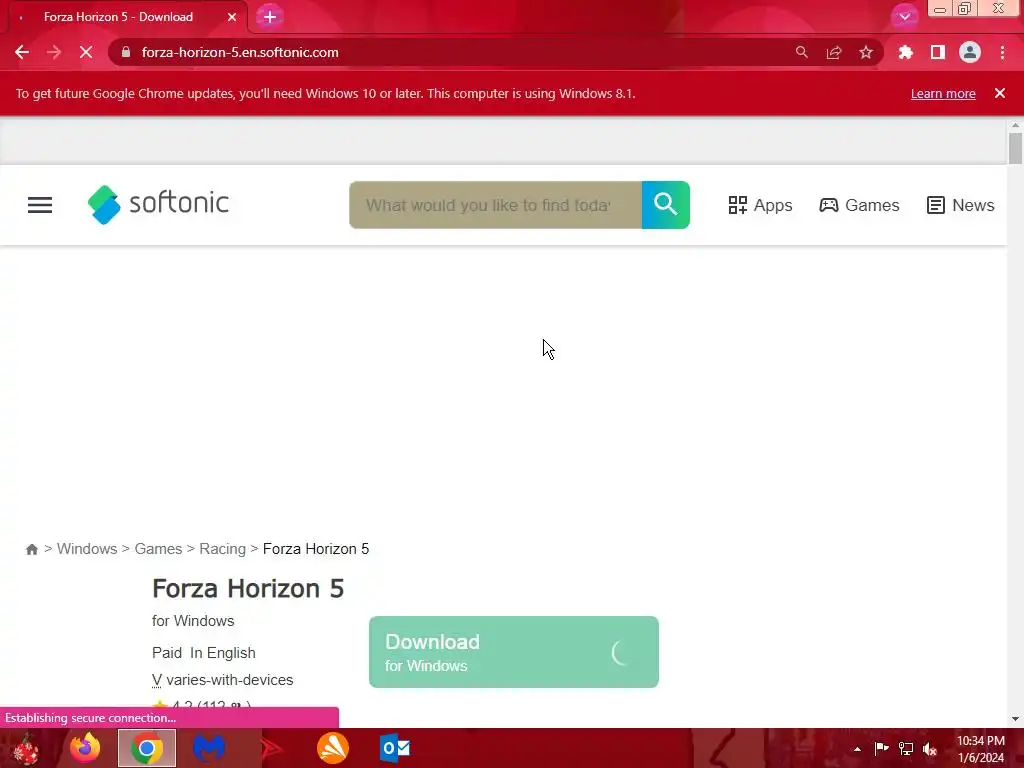The width and height of the screenshot is (1024, 768).
Task: Open the Racing breadcrumb link
Action: click(223, 549)
